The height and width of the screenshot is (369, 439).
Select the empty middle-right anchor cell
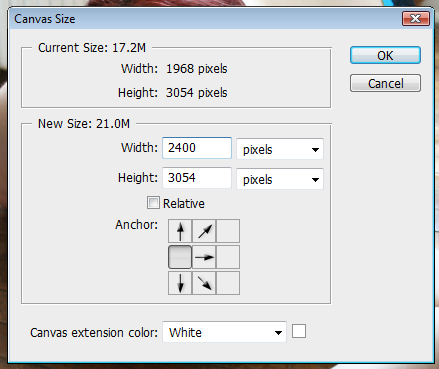228,257
